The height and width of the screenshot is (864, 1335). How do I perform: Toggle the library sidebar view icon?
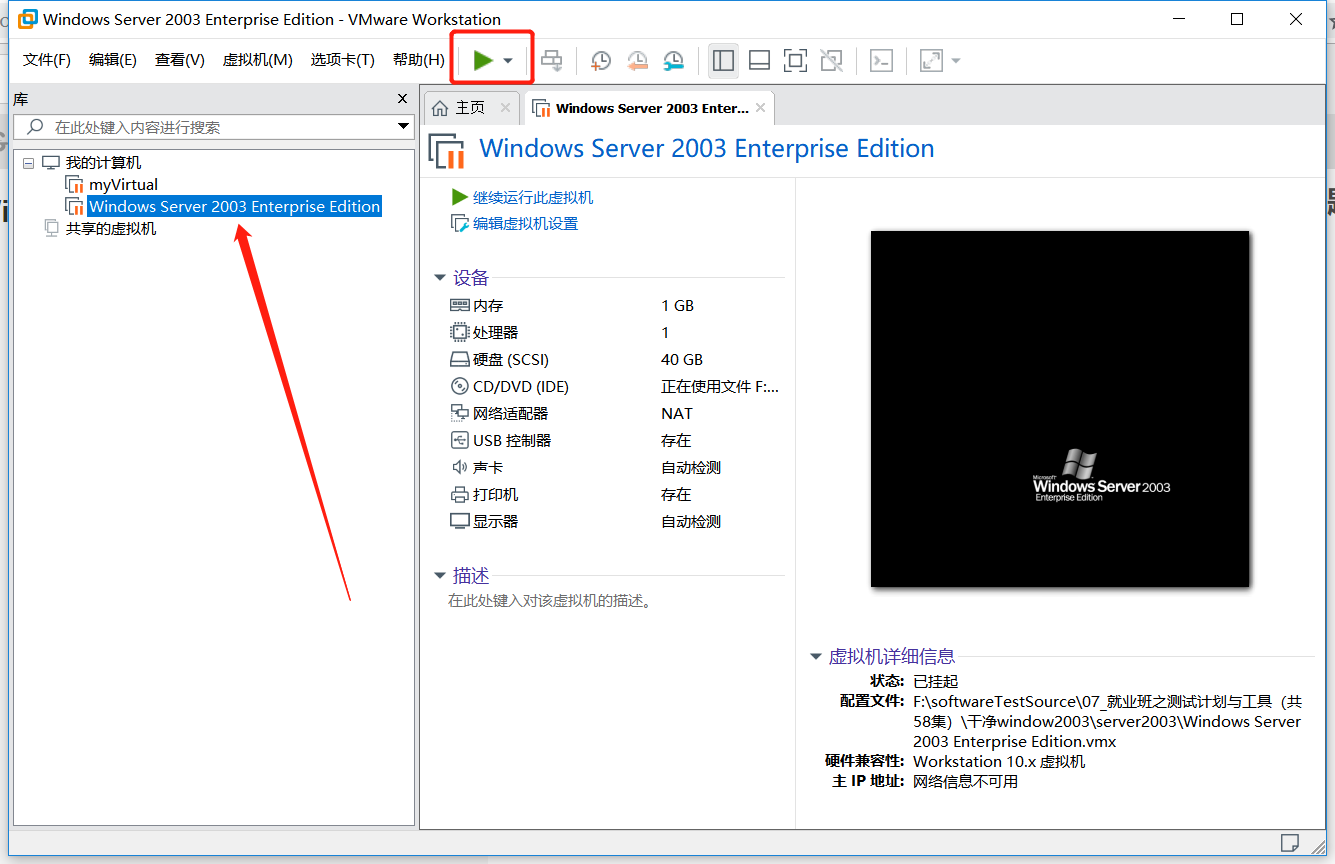(723, 61)
